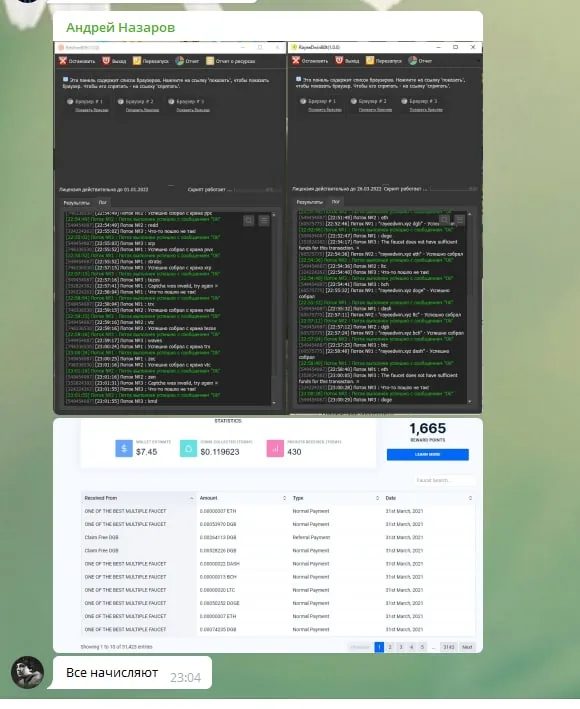This screenshot has width=580, height=709.
Task: Click the log search icon in right bot window
Action: [x=445, y=220]
